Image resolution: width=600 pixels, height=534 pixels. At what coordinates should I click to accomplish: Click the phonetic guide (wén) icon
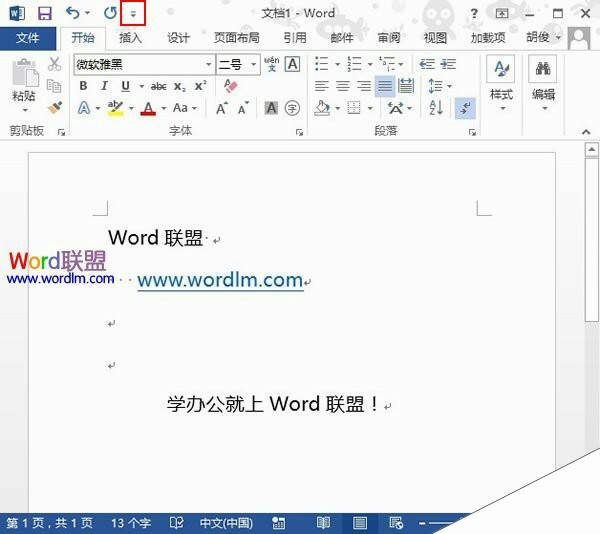point(272,64)
